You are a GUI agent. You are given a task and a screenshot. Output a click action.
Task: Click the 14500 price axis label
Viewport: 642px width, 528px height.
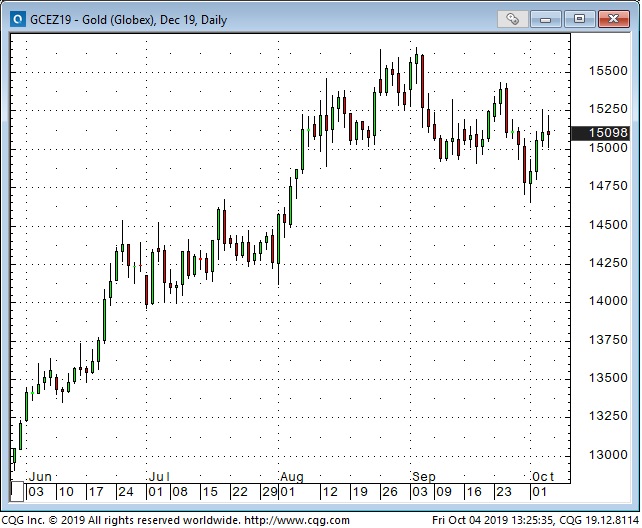608,225
